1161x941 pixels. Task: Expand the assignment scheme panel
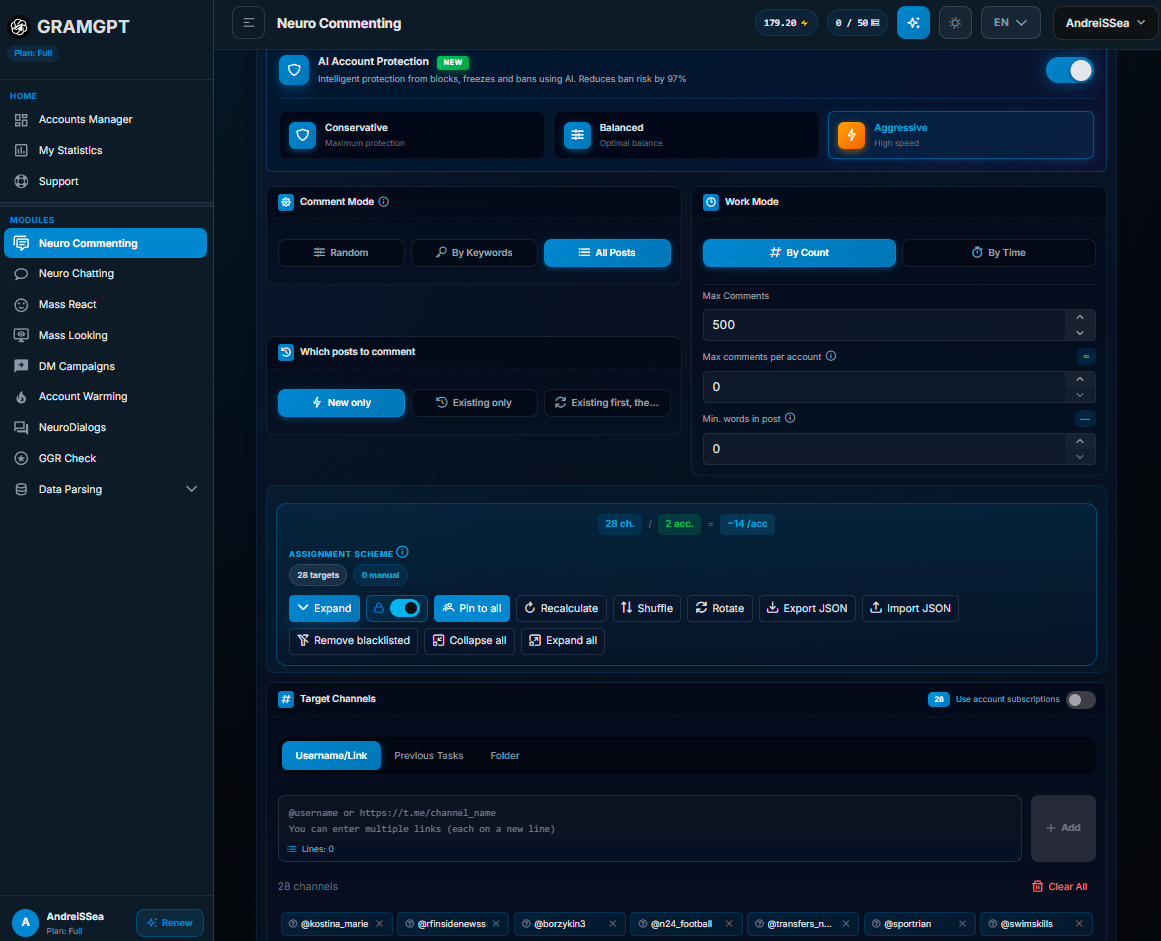(x=324, y=608)
